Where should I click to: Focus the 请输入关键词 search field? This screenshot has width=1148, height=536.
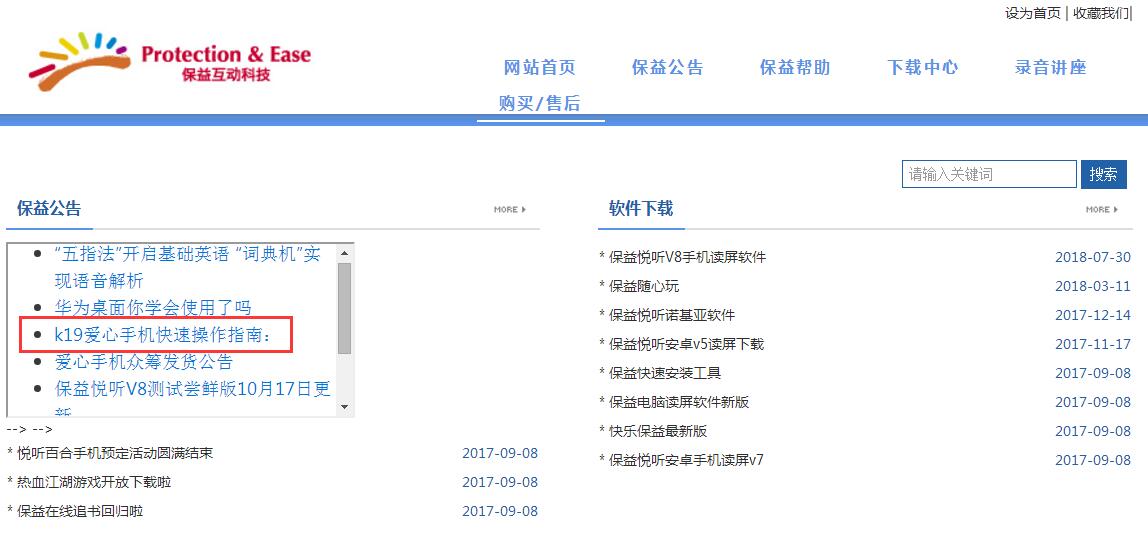989,174
